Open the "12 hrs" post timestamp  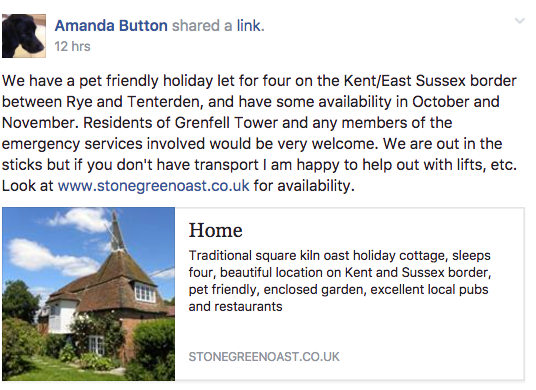tap(72, 46)
